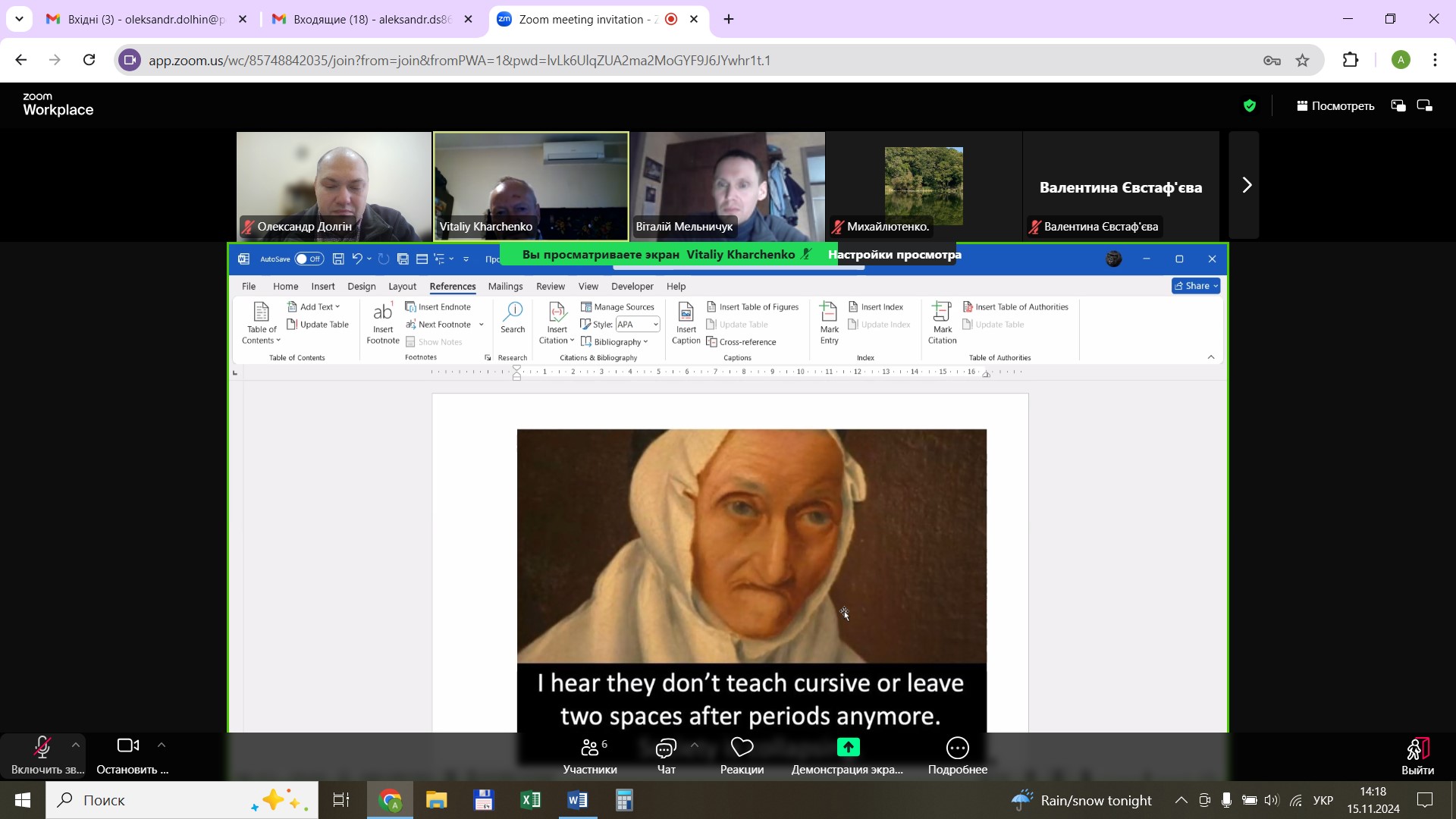Open Excel from the Windows taskbar

pos(531,800)
